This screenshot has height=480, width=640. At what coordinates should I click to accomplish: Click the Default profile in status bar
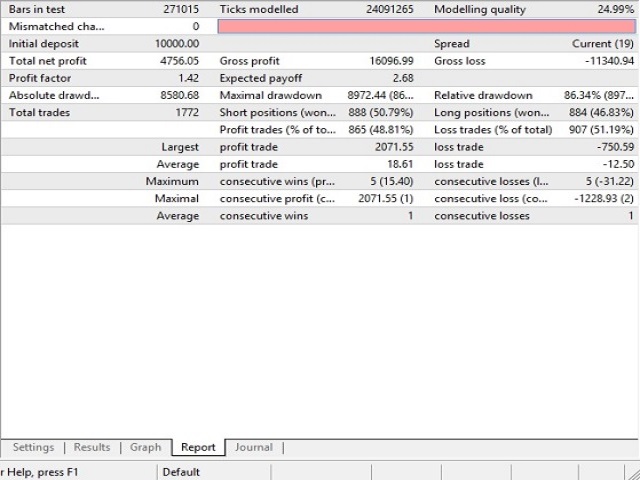point(181,472)
